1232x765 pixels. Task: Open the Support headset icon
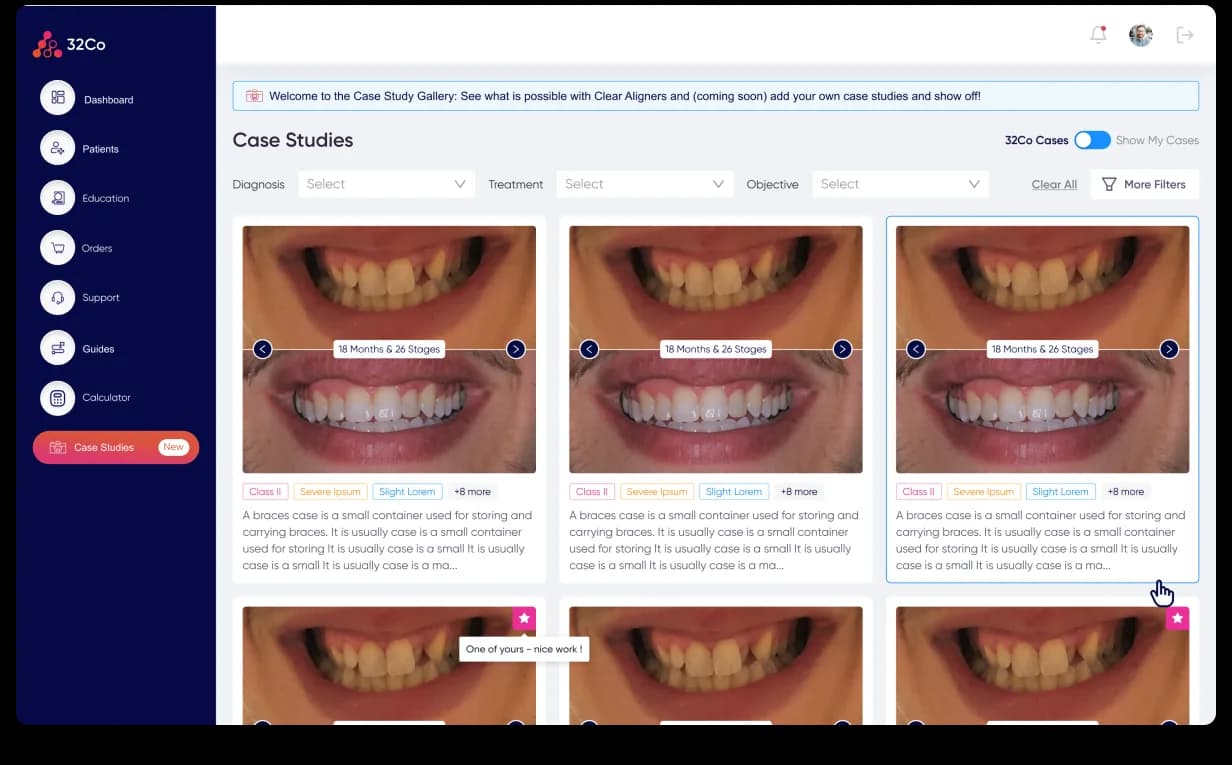pos(58,297)
